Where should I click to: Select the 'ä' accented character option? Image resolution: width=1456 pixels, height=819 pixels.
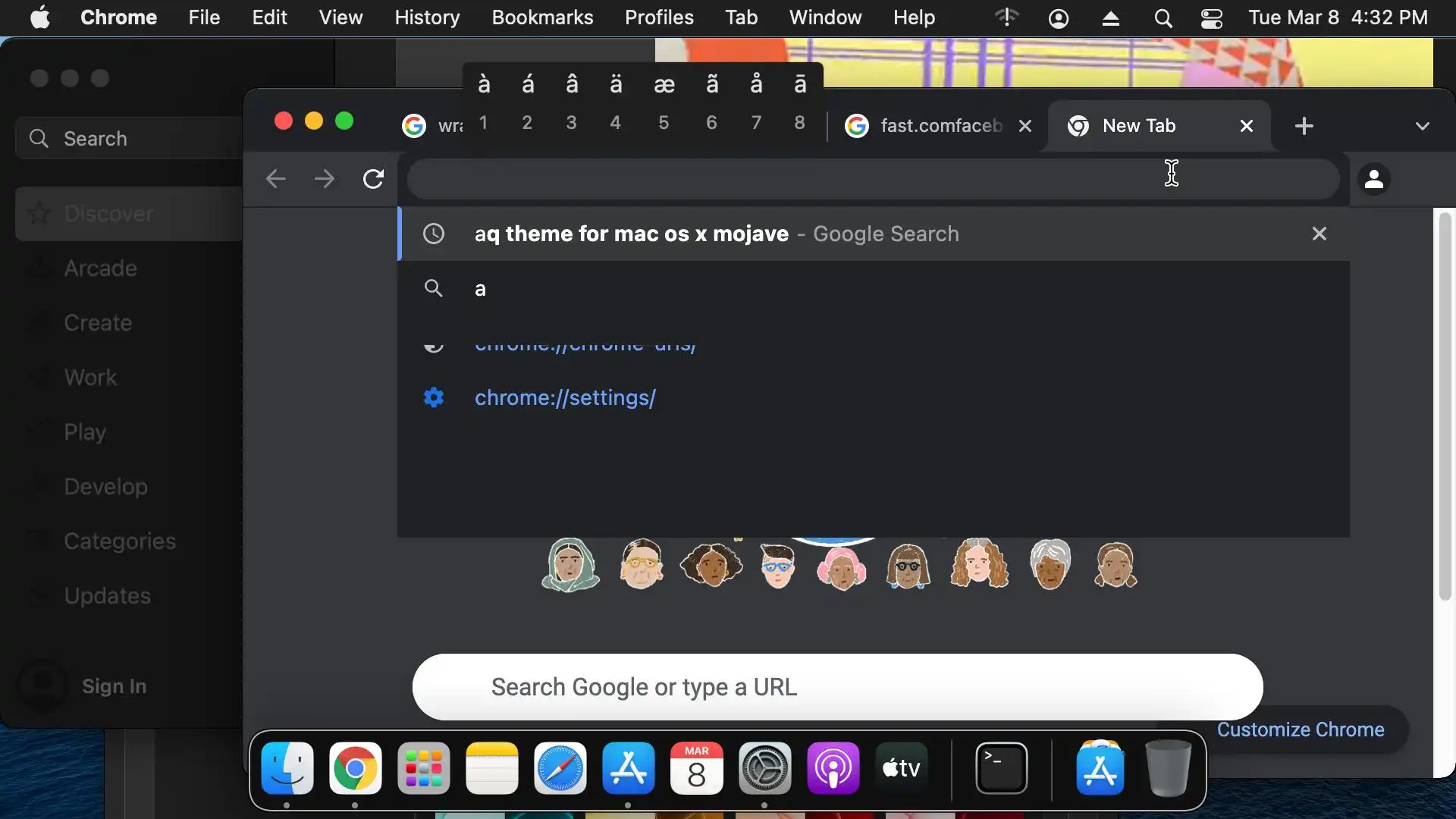pyautogui.click(x=616, y=85)
